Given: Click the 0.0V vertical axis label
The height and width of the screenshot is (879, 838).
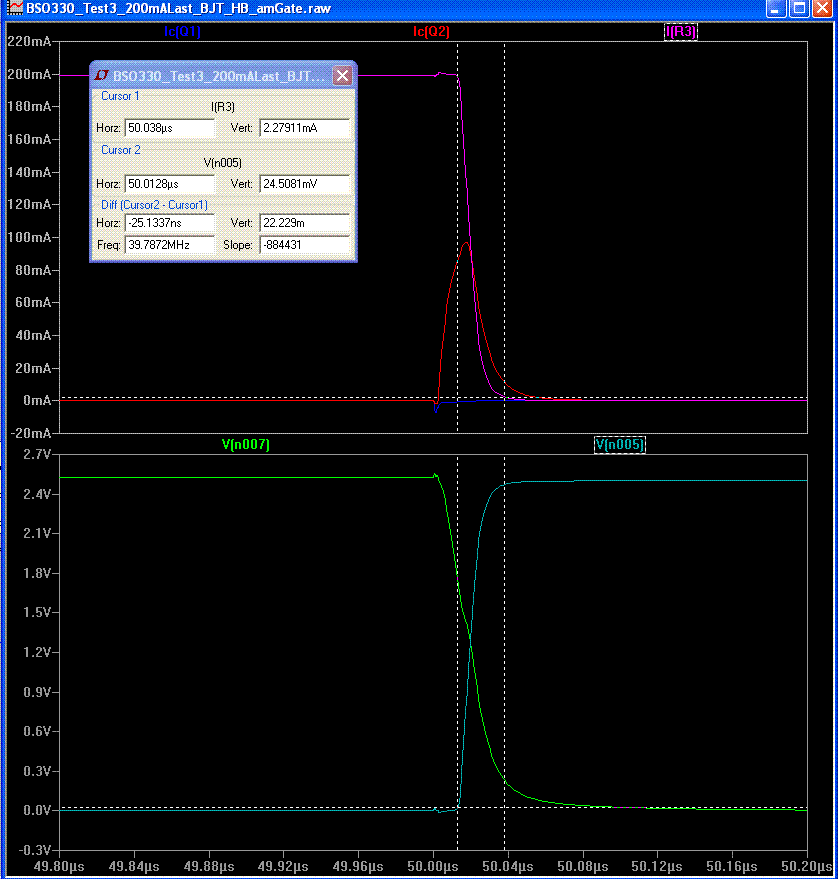Looking at the screenshot, I should (37, 811).
